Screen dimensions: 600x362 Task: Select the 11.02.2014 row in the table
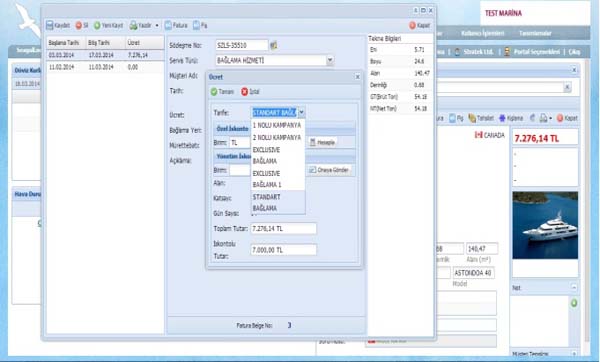(105, 67)
